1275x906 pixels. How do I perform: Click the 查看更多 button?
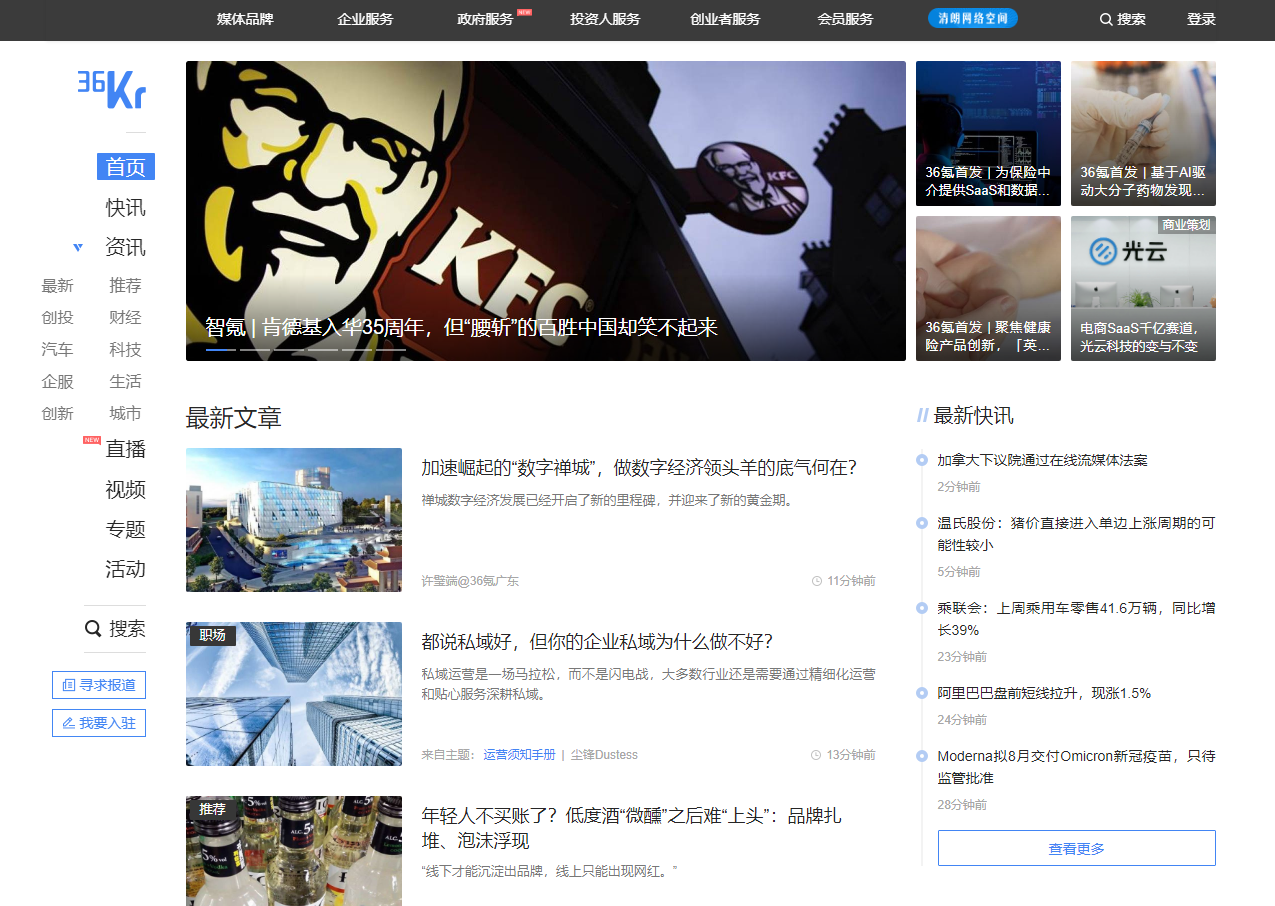1077,848
